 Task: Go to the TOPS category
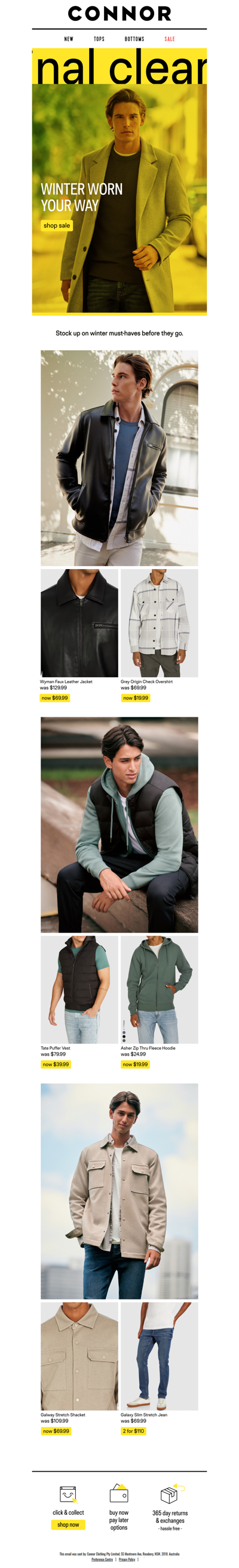coord(99,39)
